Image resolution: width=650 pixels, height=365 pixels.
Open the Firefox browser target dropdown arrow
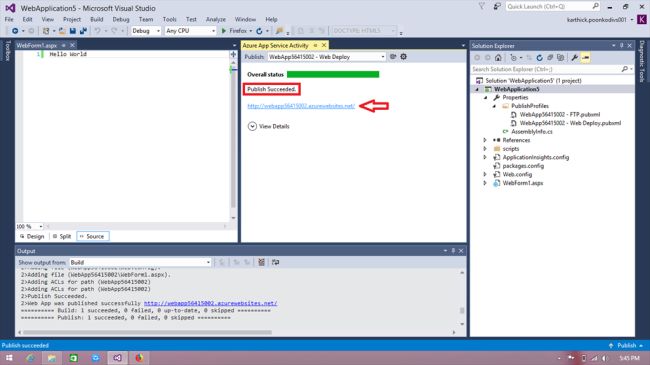coord(250,31)
